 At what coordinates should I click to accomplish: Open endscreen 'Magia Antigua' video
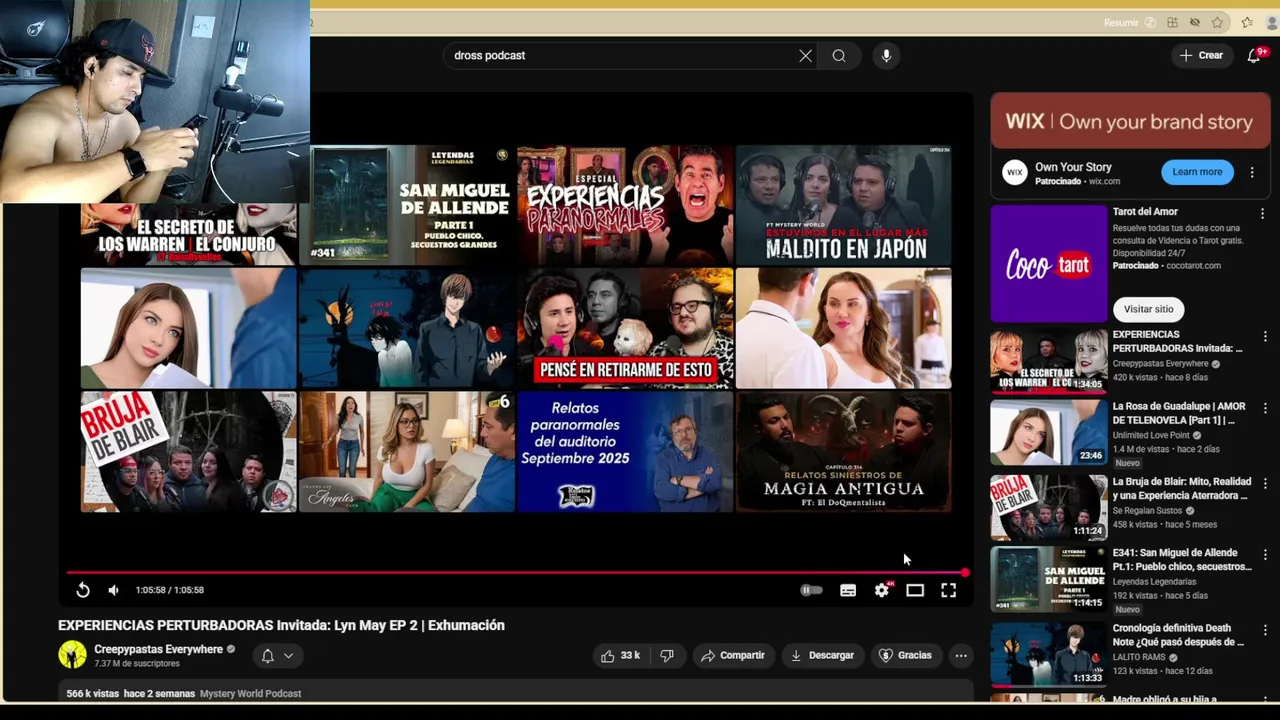pos(843,452)
